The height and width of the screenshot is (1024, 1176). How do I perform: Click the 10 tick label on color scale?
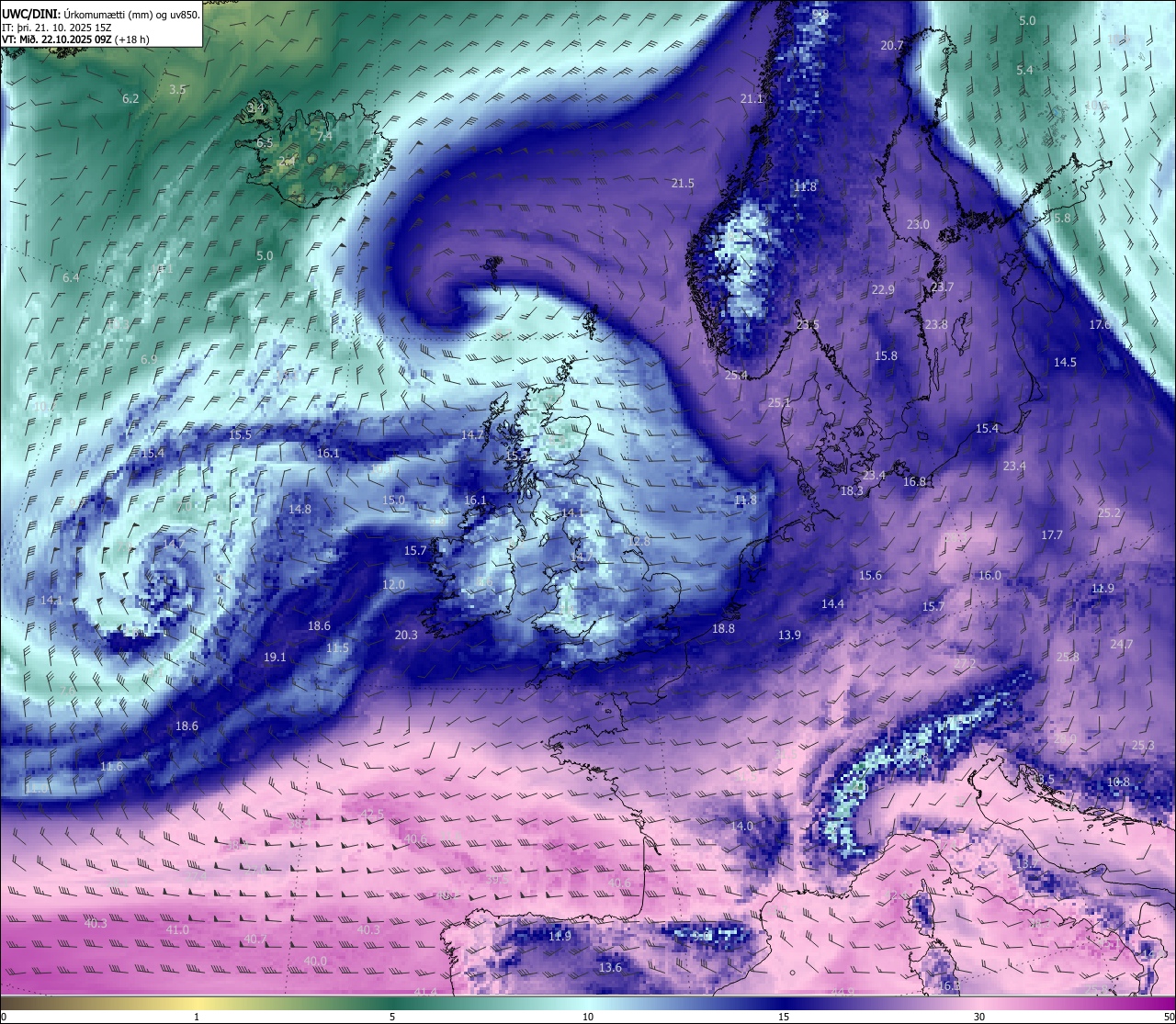pos(588,1017)
